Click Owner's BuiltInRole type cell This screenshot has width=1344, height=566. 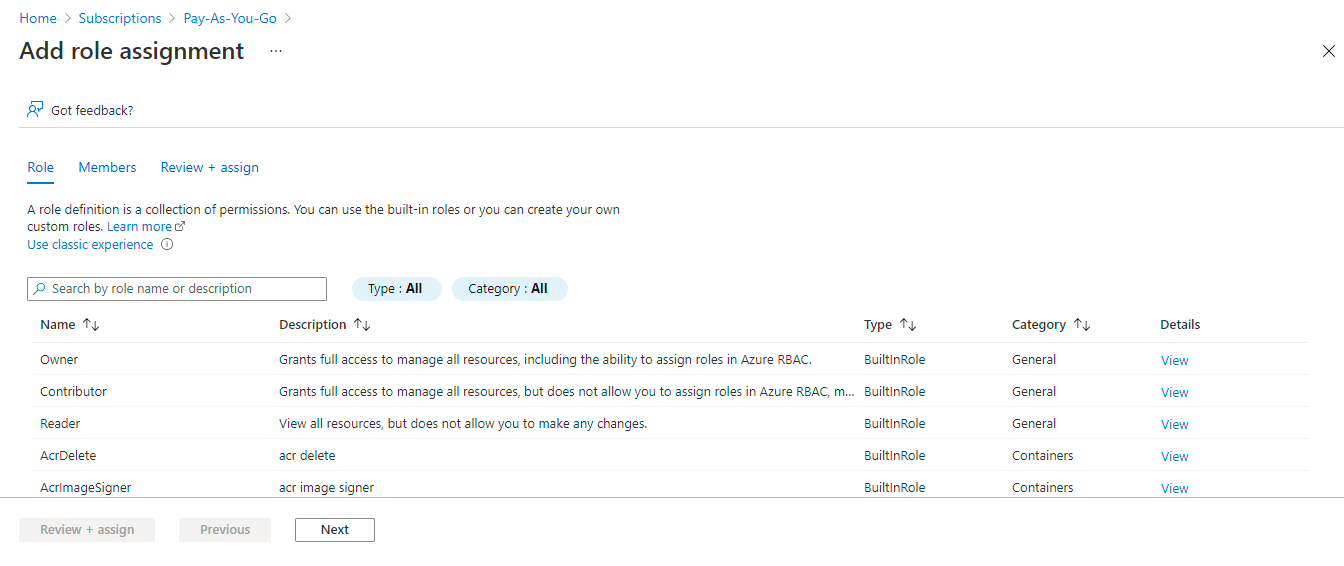click(895, 360)
